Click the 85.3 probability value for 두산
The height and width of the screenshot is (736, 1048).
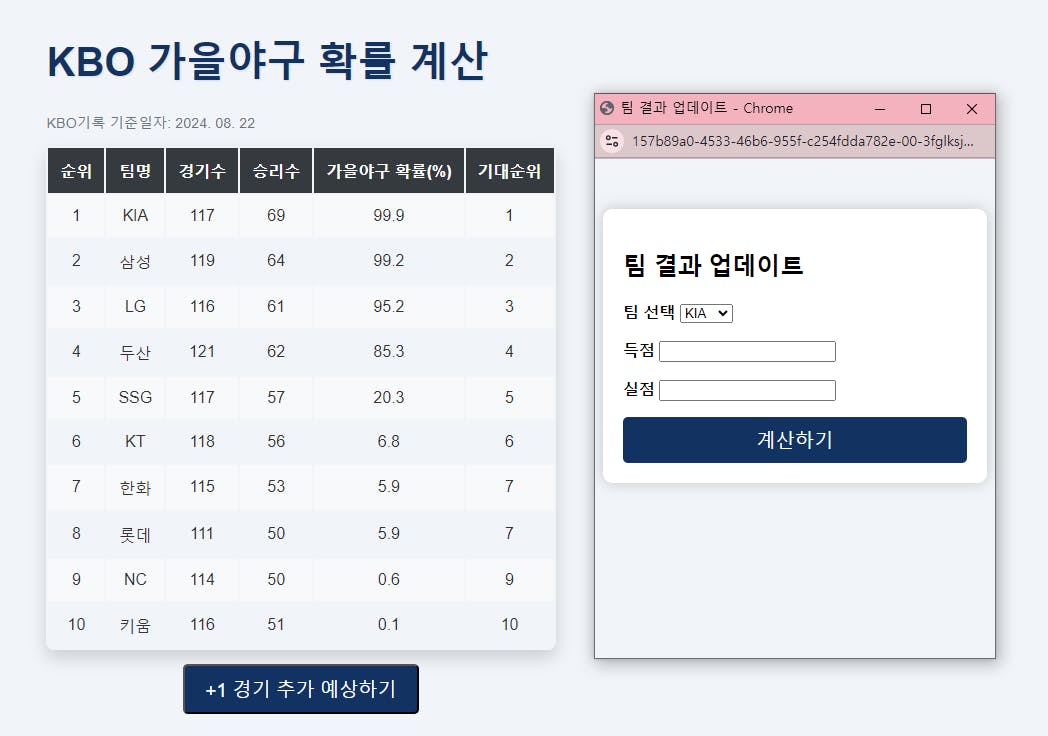click(x=389, y=352)
